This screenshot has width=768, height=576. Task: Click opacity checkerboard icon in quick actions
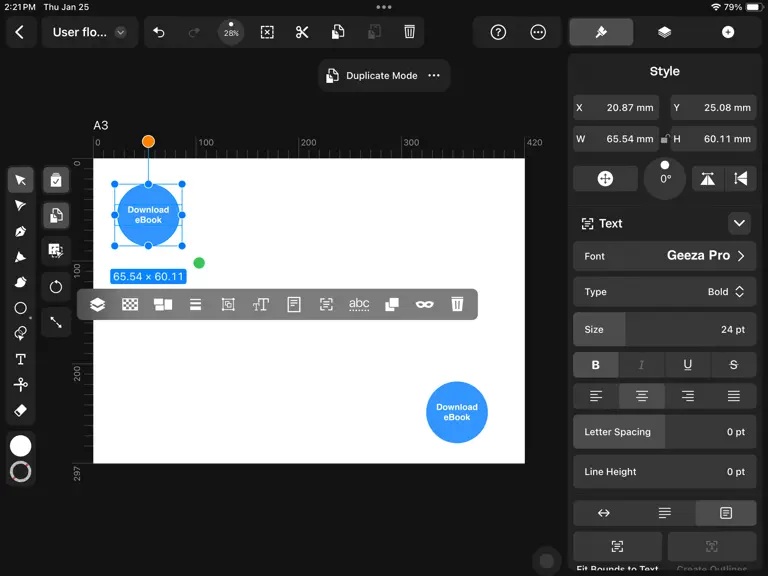[130, 305]
